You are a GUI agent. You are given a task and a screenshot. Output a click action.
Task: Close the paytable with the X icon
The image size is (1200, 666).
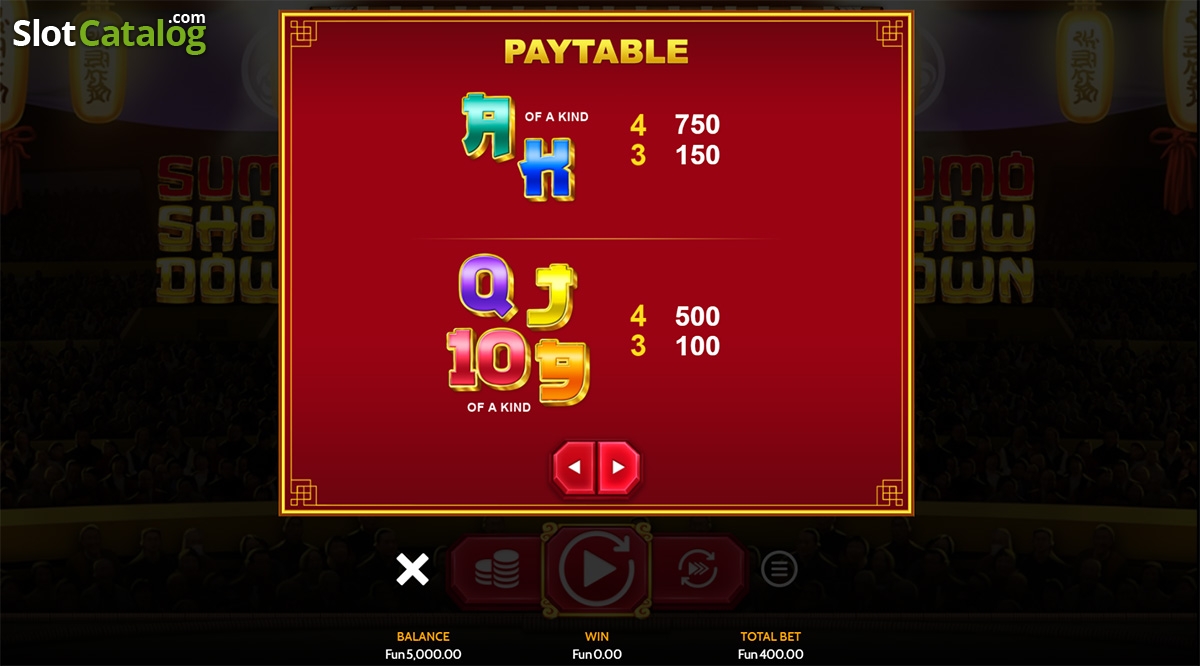point(412,570)
